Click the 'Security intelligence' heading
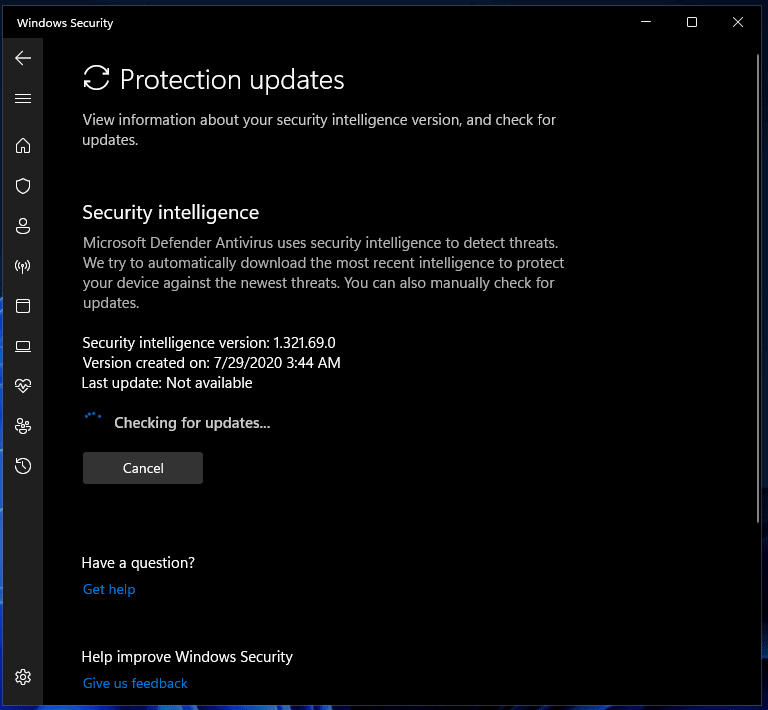This screenshot has height=710, width=768. tap(170, 213)
